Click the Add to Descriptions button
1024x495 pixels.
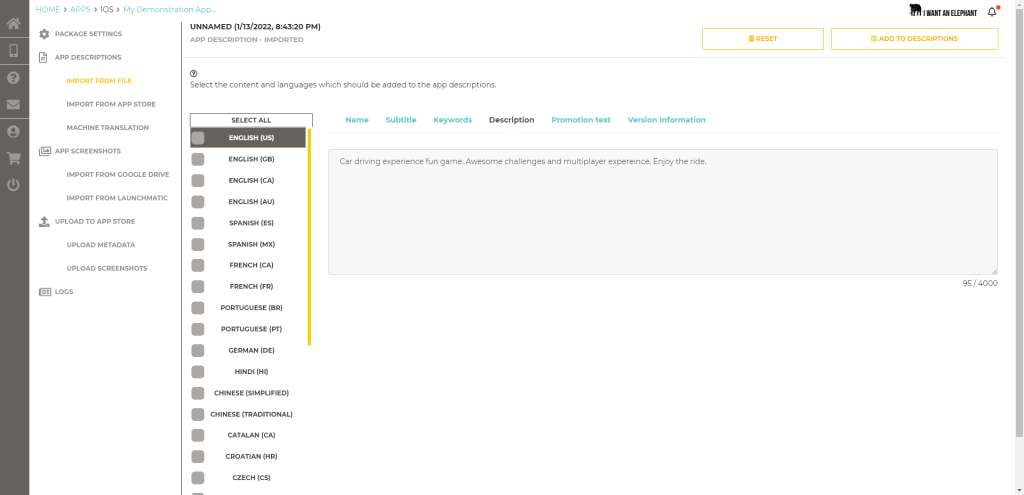tap(914, 39)
